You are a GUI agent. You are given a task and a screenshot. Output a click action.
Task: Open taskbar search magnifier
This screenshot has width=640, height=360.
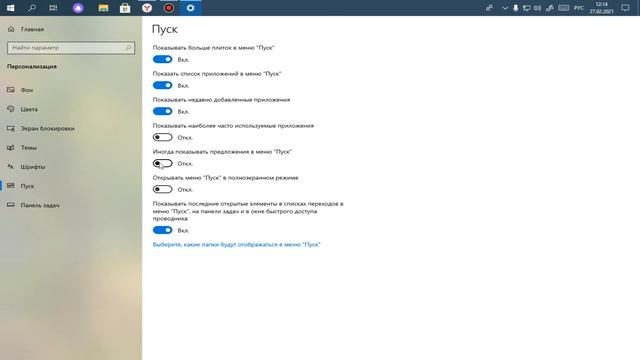[x=32, y=8]
